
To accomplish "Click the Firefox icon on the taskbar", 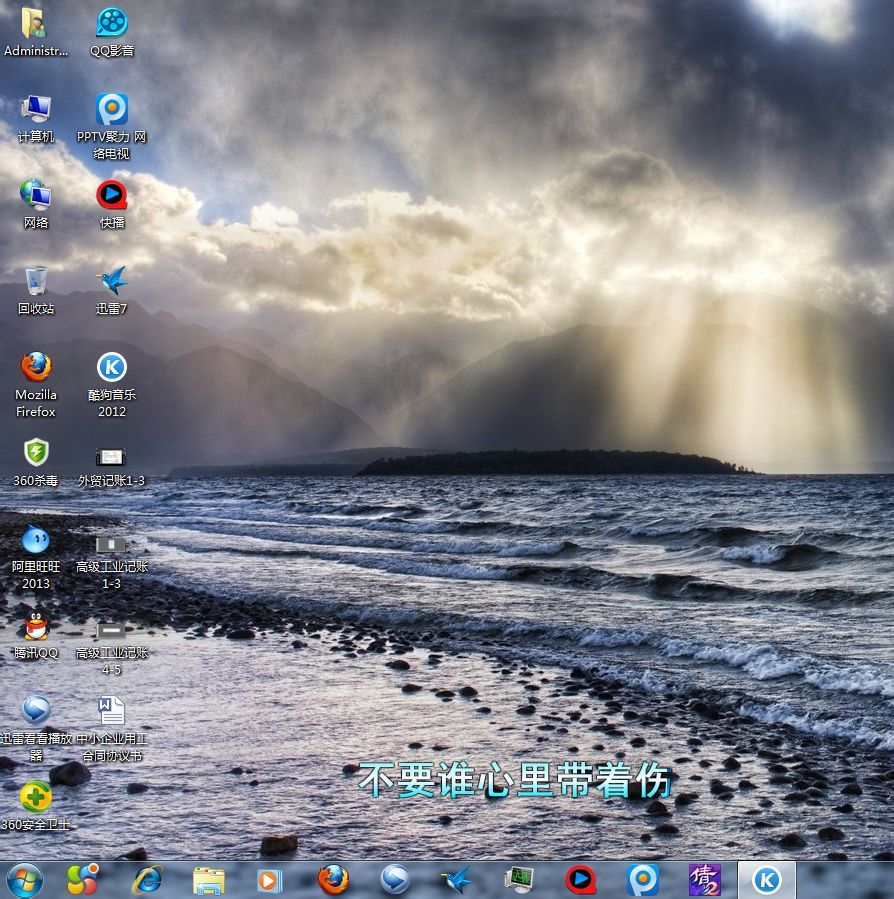I will tap(333, 880).
